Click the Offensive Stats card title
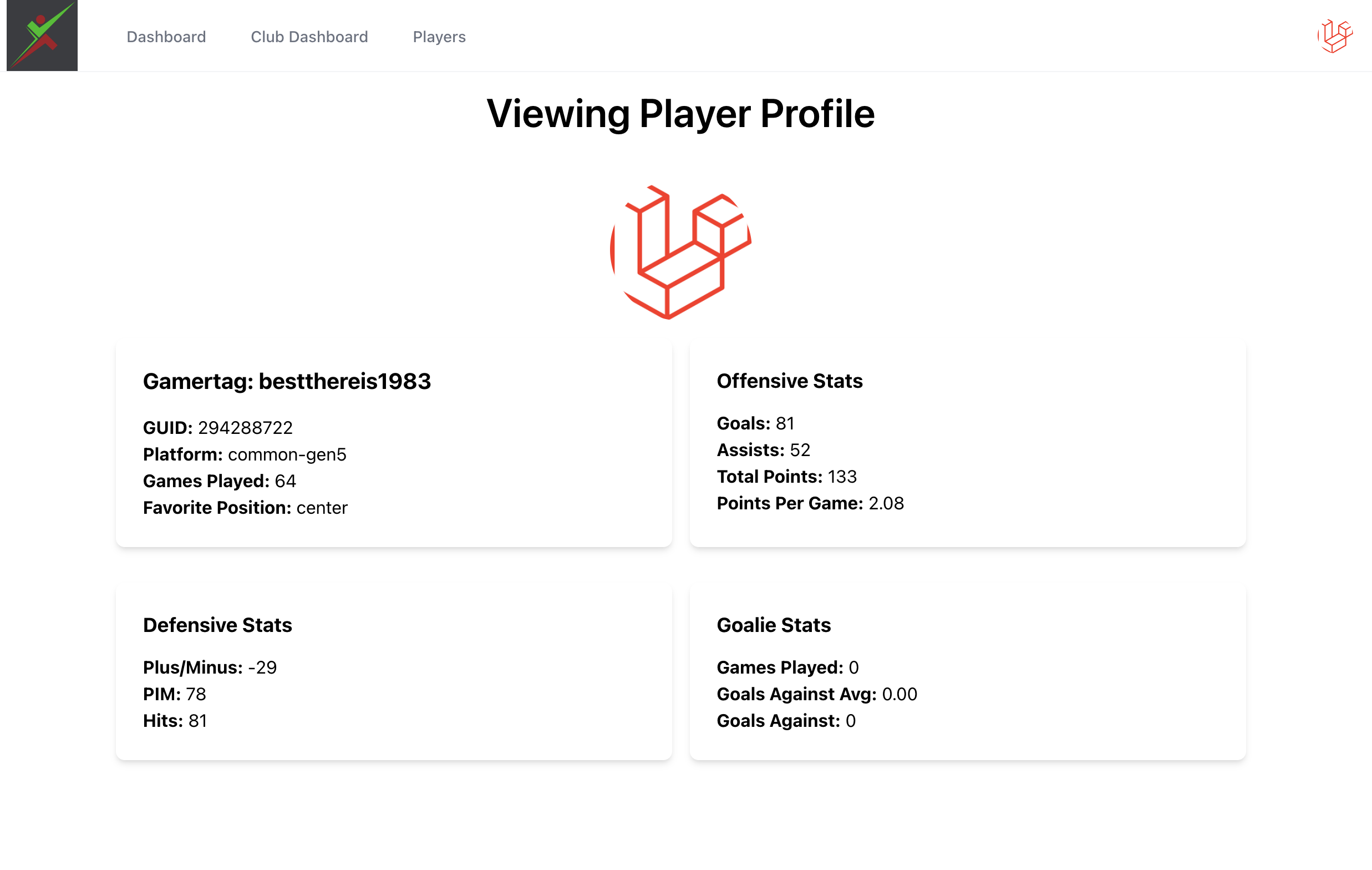This screenshot has height=870, width=1372. pos(789,381)
